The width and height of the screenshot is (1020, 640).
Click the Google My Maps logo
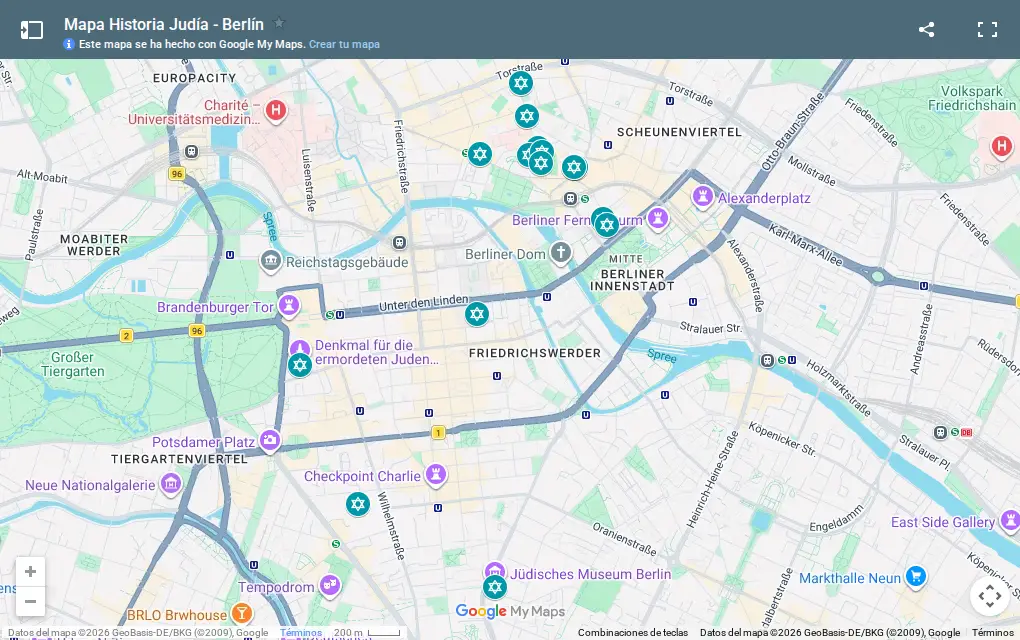click(510, 611)
